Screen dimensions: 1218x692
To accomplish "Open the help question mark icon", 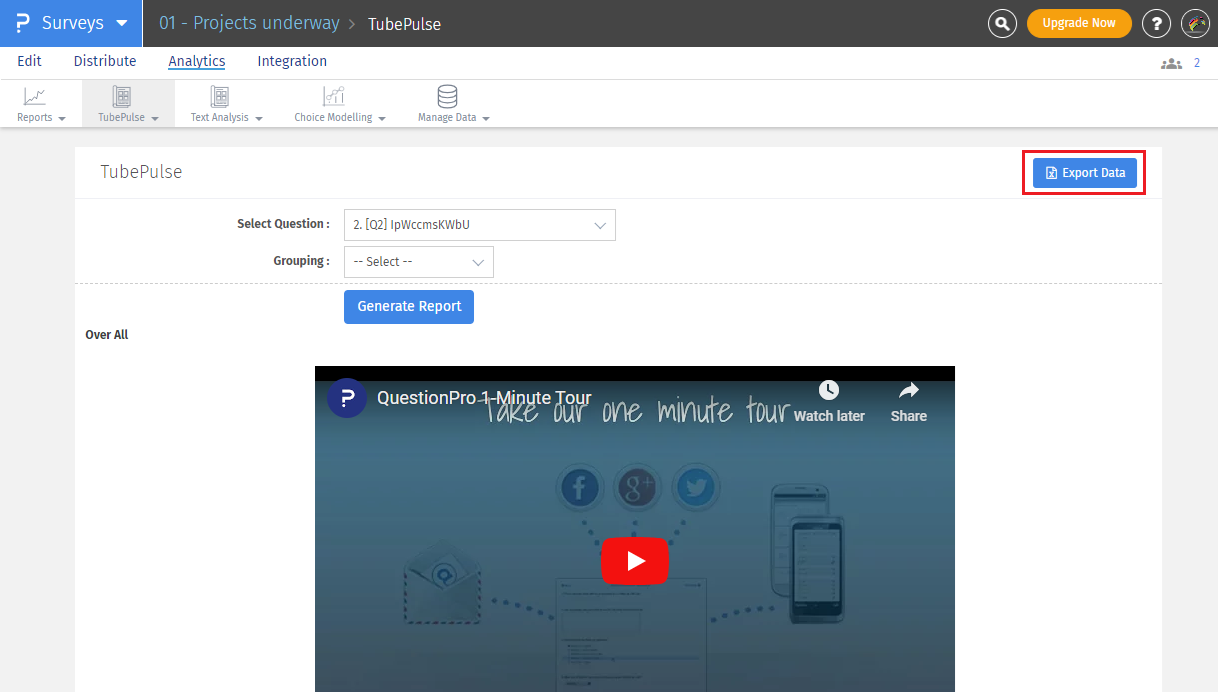I will click(x=1156, y=23).
